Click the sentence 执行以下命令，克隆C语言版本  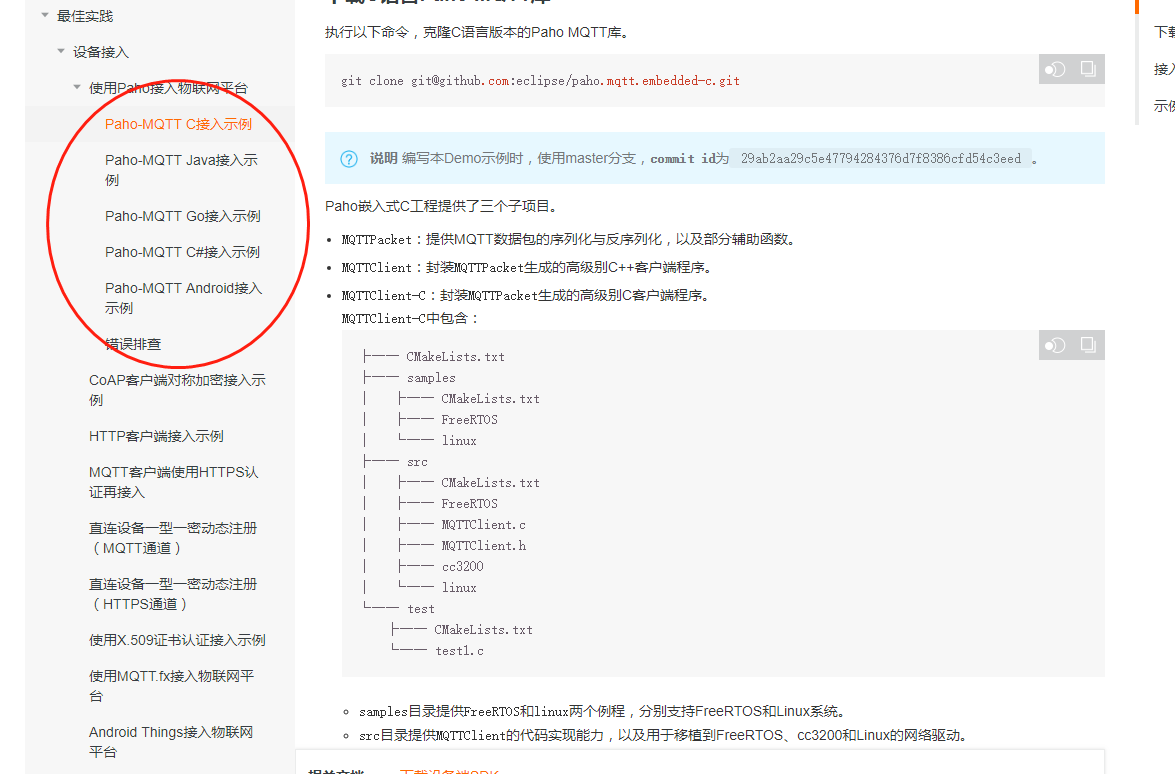(478, 33)
